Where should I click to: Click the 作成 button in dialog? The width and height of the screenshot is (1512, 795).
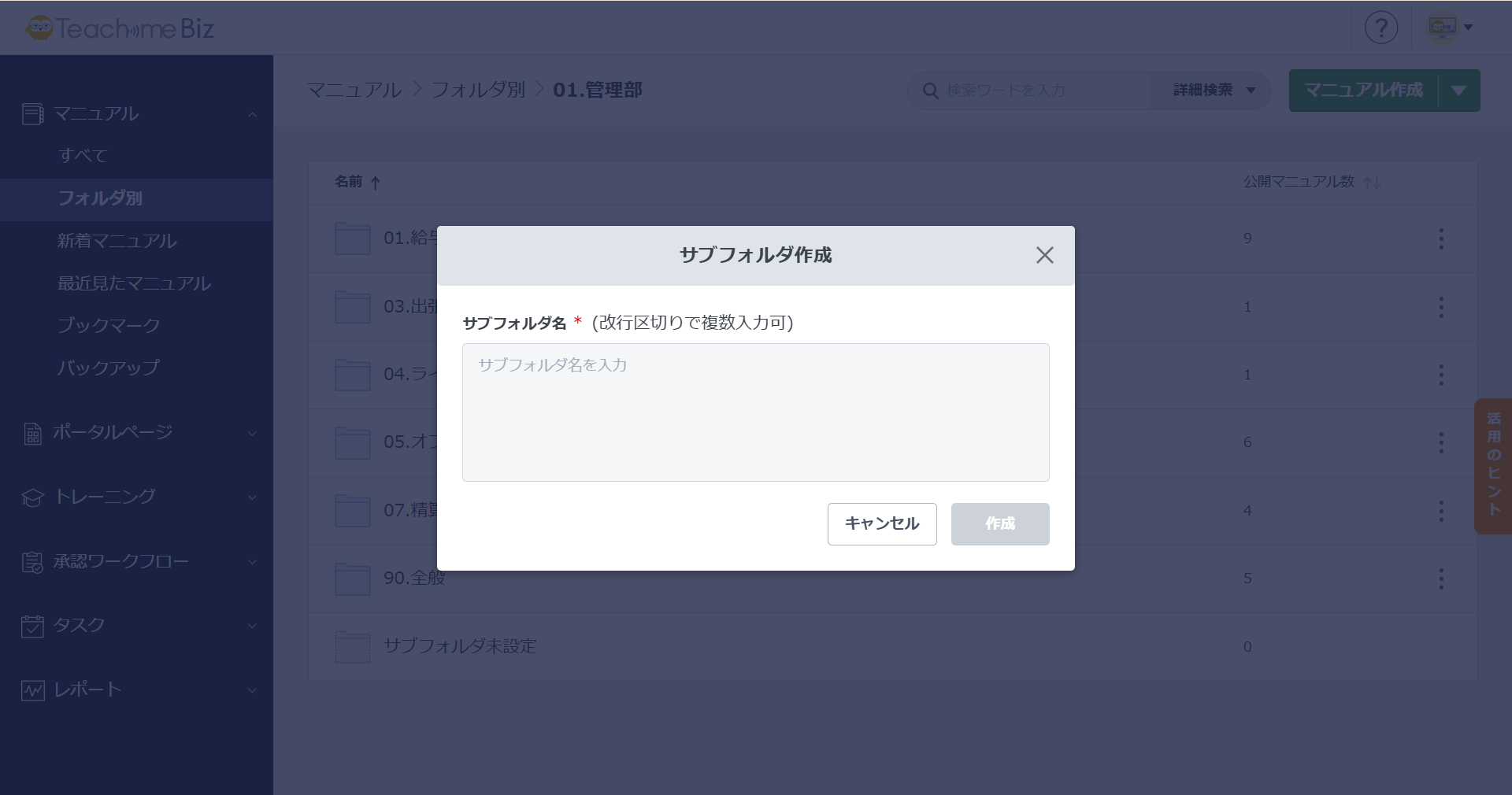click(x=999, y=524)
